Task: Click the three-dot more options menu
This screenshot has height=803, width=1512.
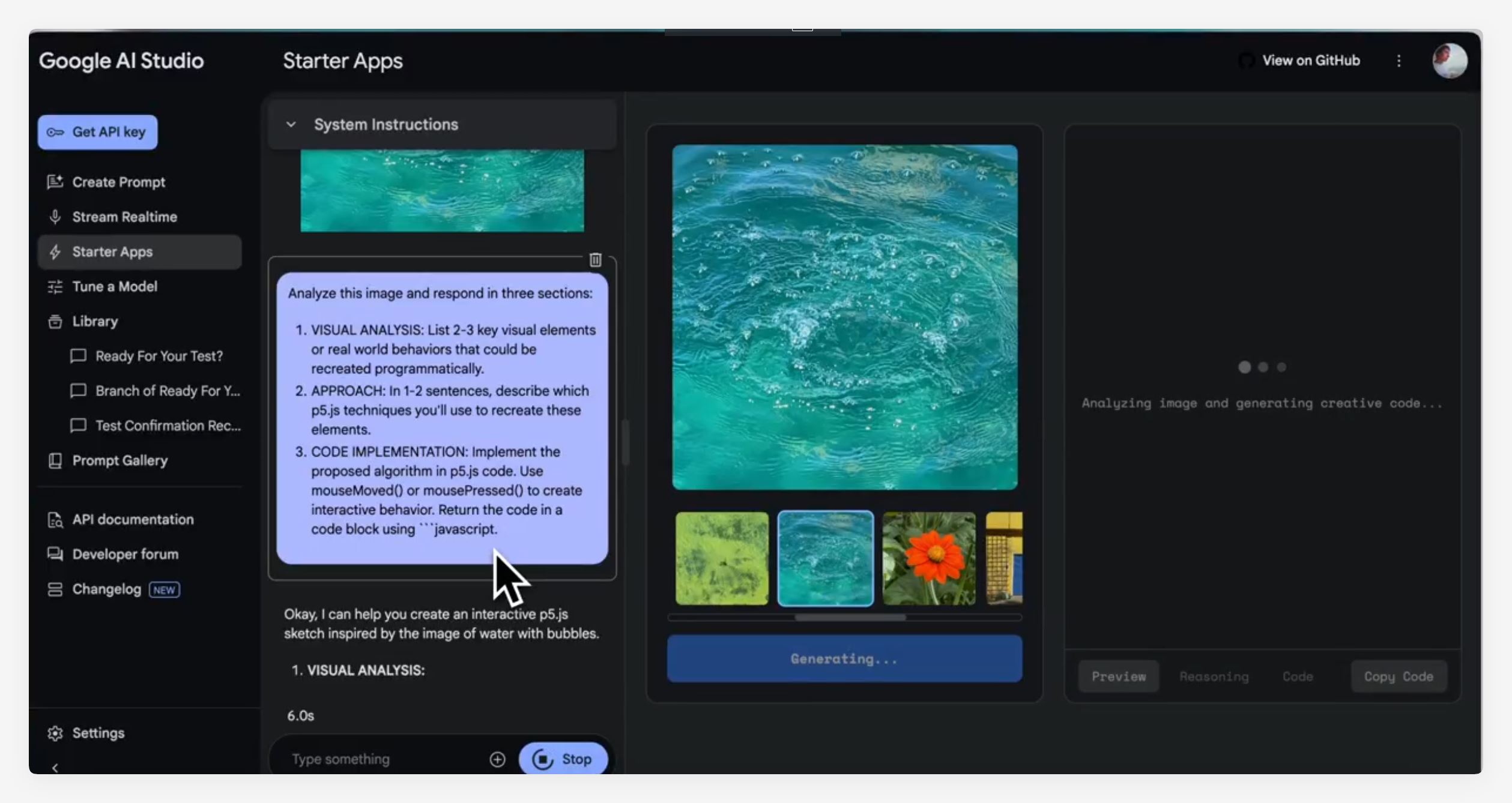Action: click(1399, 61)
